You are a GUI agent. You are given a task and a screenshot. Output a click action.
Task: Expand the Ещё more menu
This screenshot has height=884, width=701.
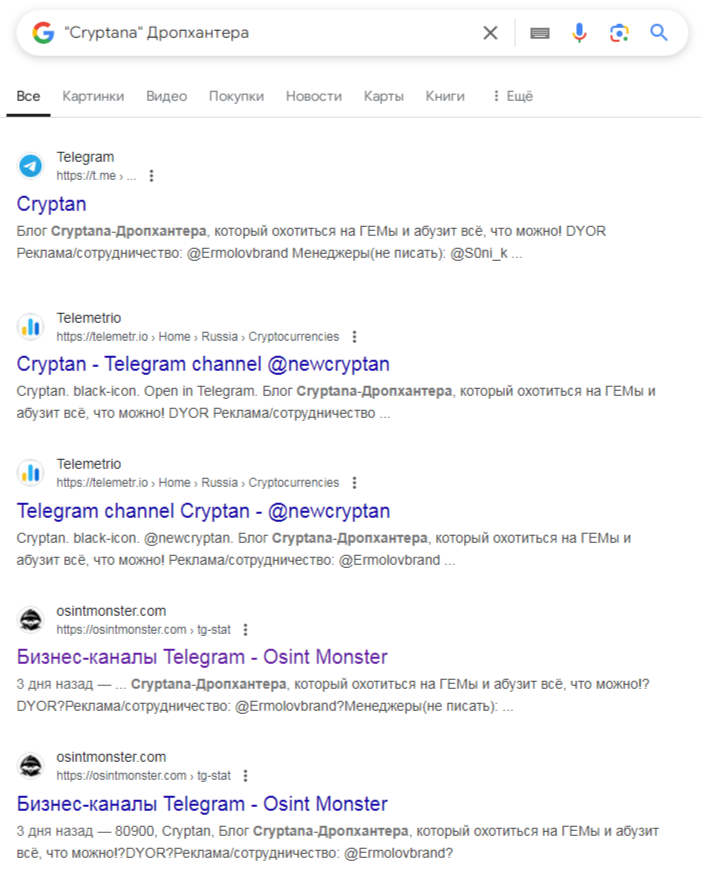[512, 96]
